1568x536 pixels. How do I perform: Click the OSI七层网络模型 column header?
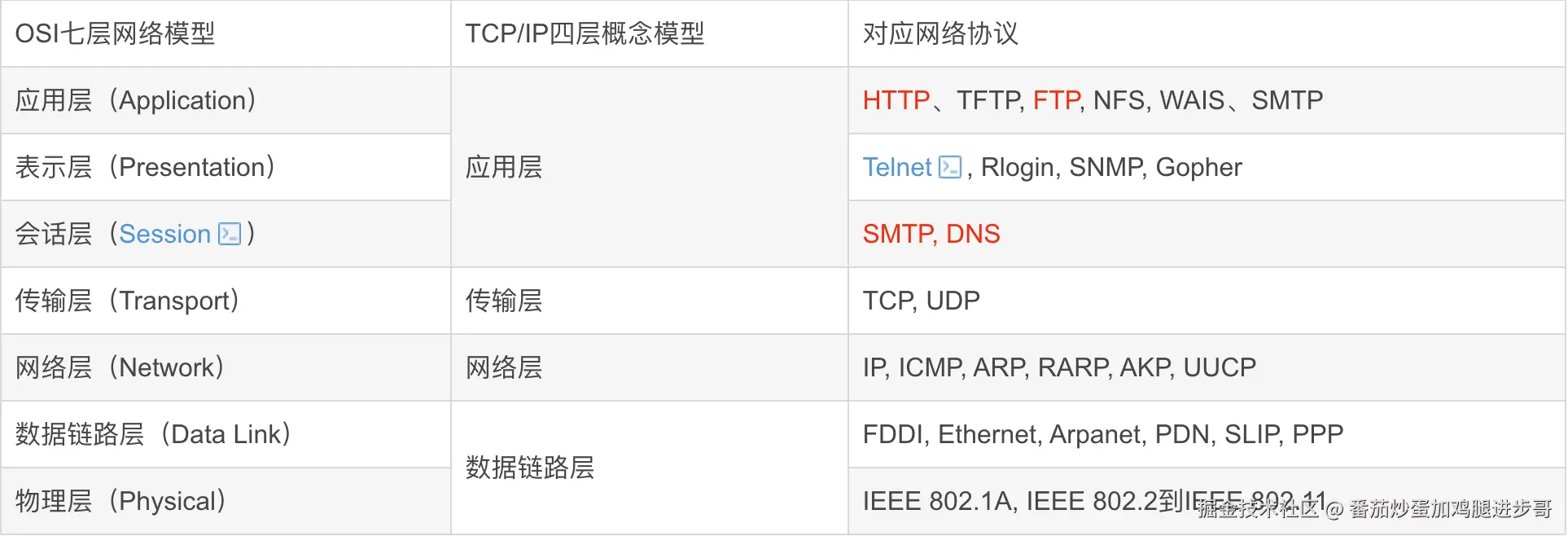[116, 33]
